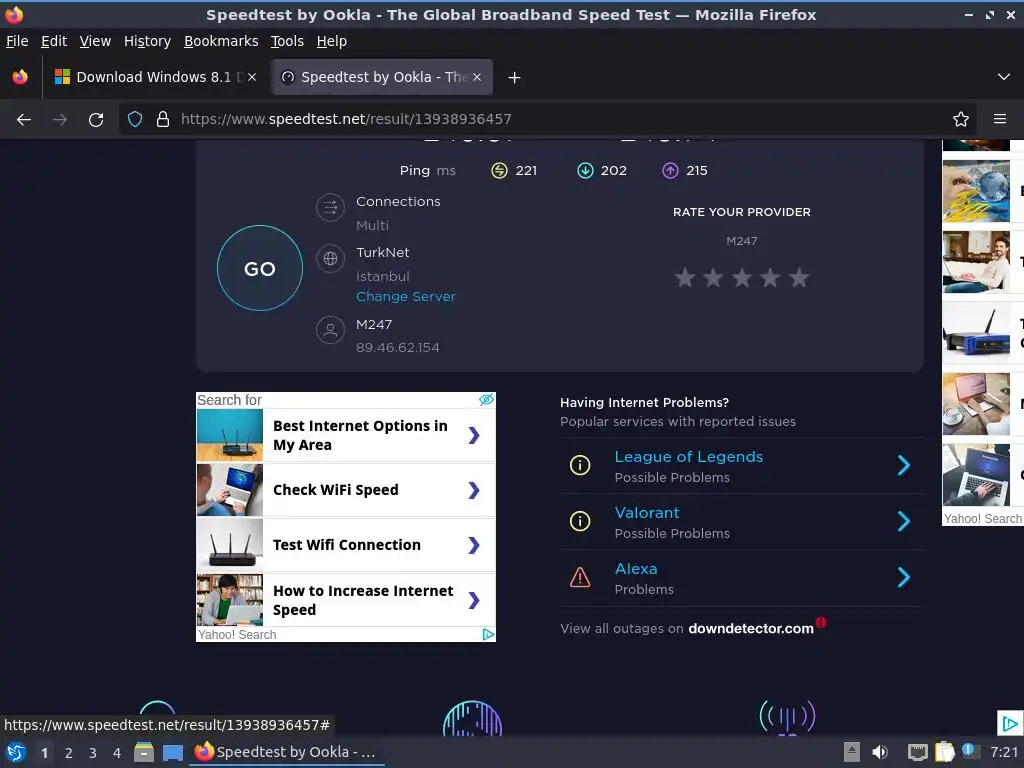Screen dimensions: 1024x768
Task: Click chevron next to Test Wifi Connection
Action: [x=474, y=545]
